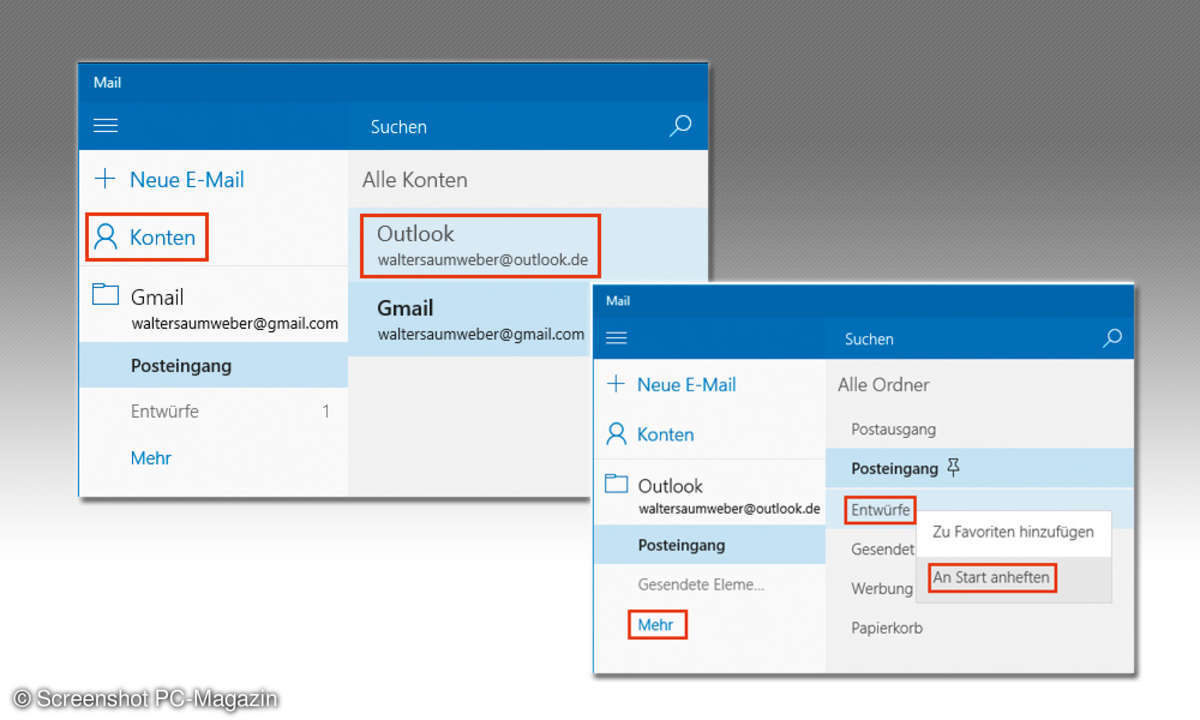
Task: Choose Zu Favoriten hinzufügen from context menu
Action: click(1013, 533)
